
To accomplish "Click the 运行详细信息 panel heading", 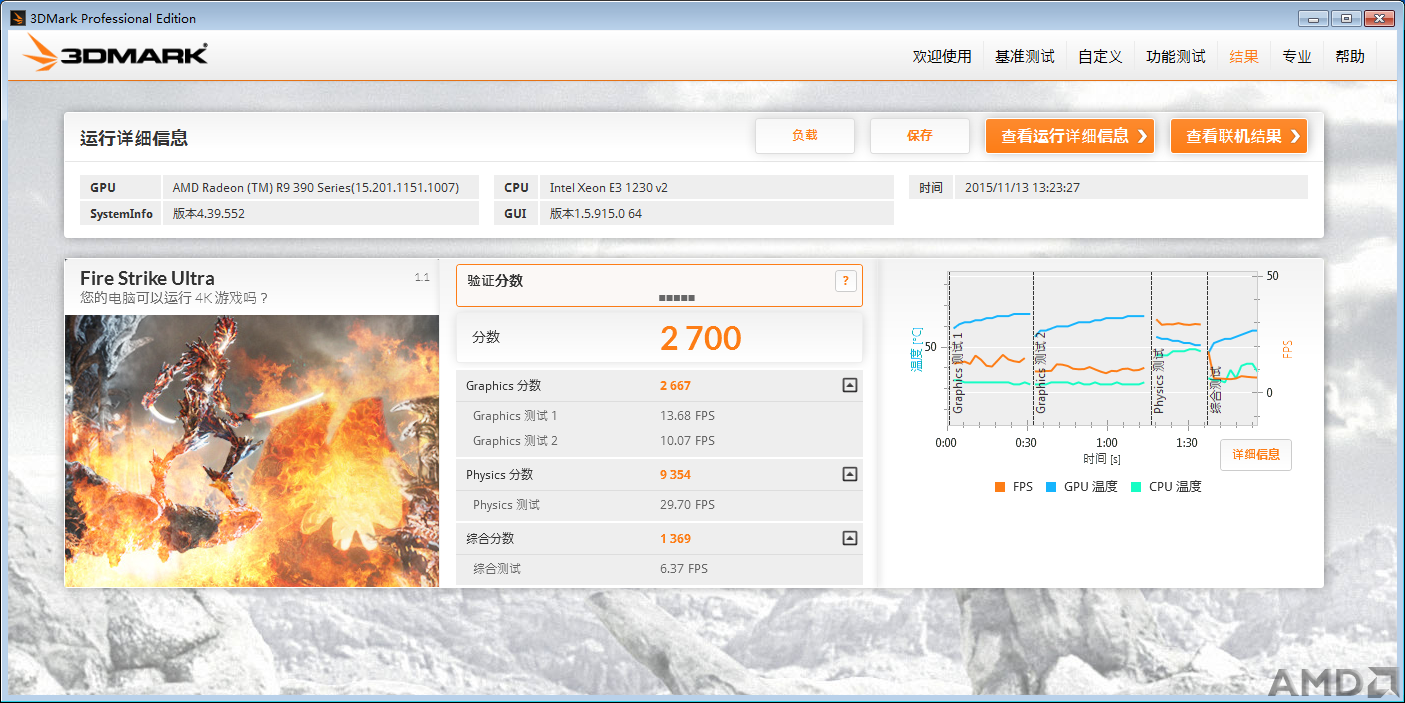I will [x=134, y=138].
